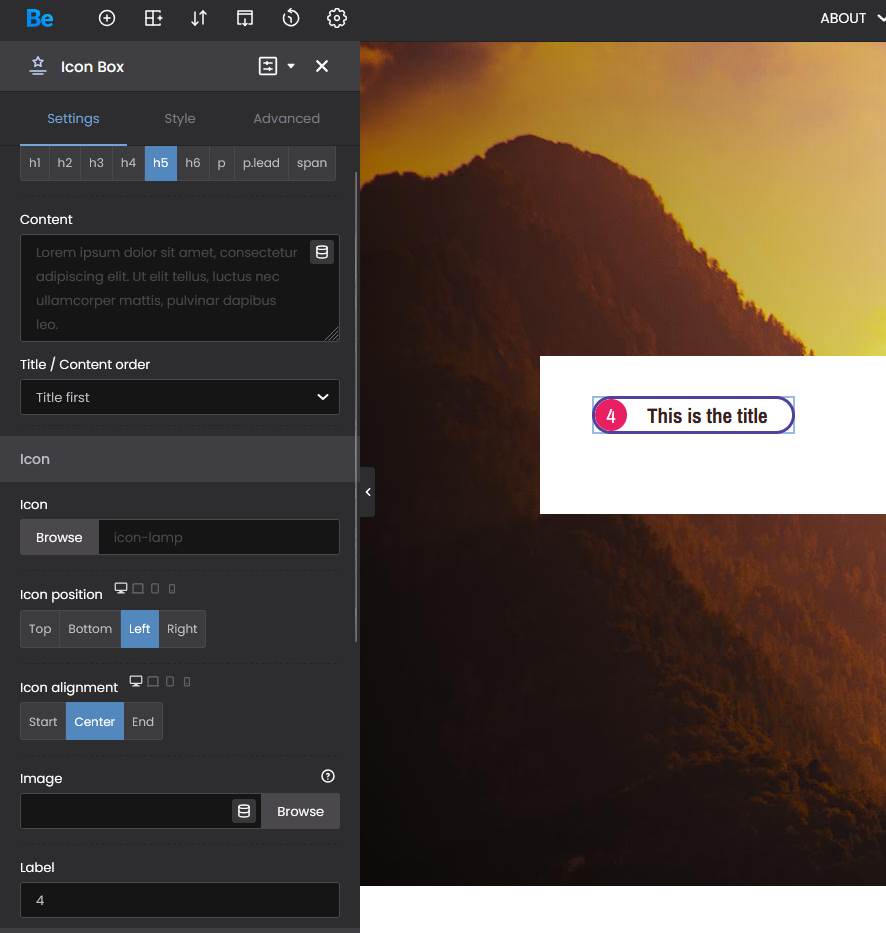The image size is (886, 933).
Task: Switch to the Style tab
Action: pyautogui.click(x=180, y=118)
